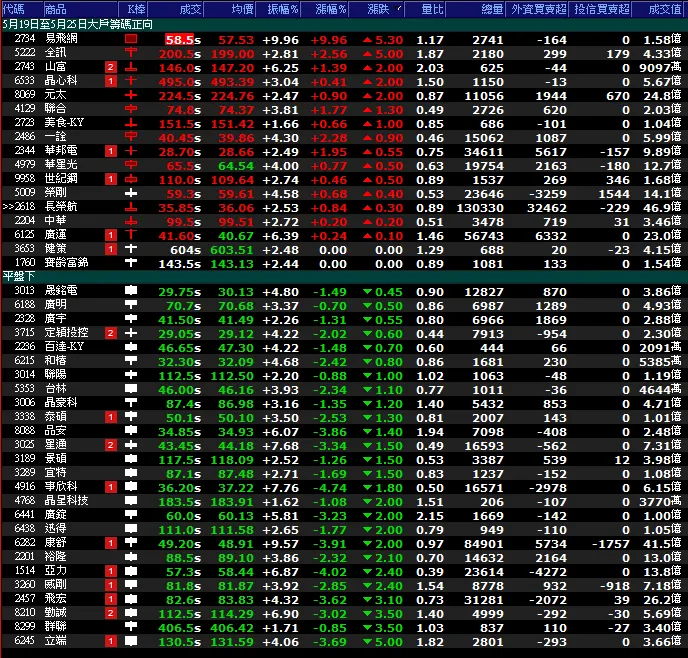Screen dimensions: 688x658
Task: Sort by the 總量 column header
Action: 476,9
